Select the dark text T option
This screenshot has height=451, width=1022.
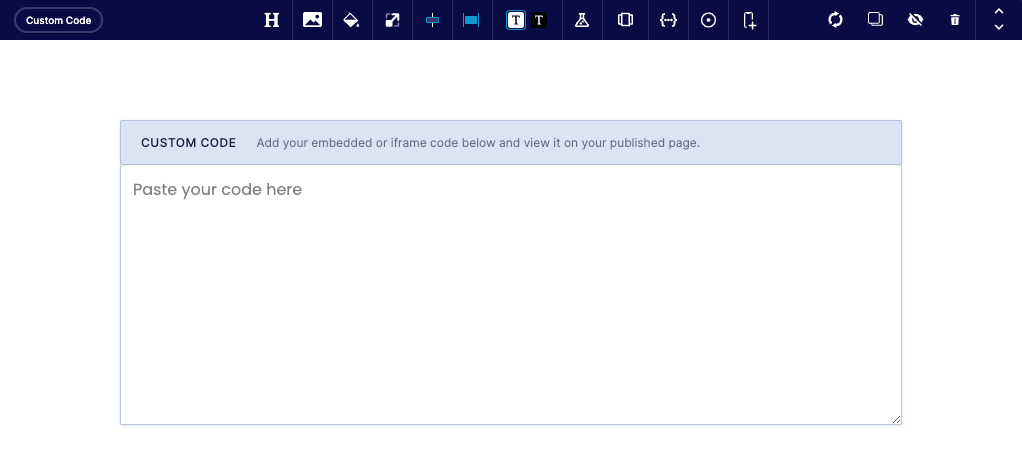(x=539, y=20)
